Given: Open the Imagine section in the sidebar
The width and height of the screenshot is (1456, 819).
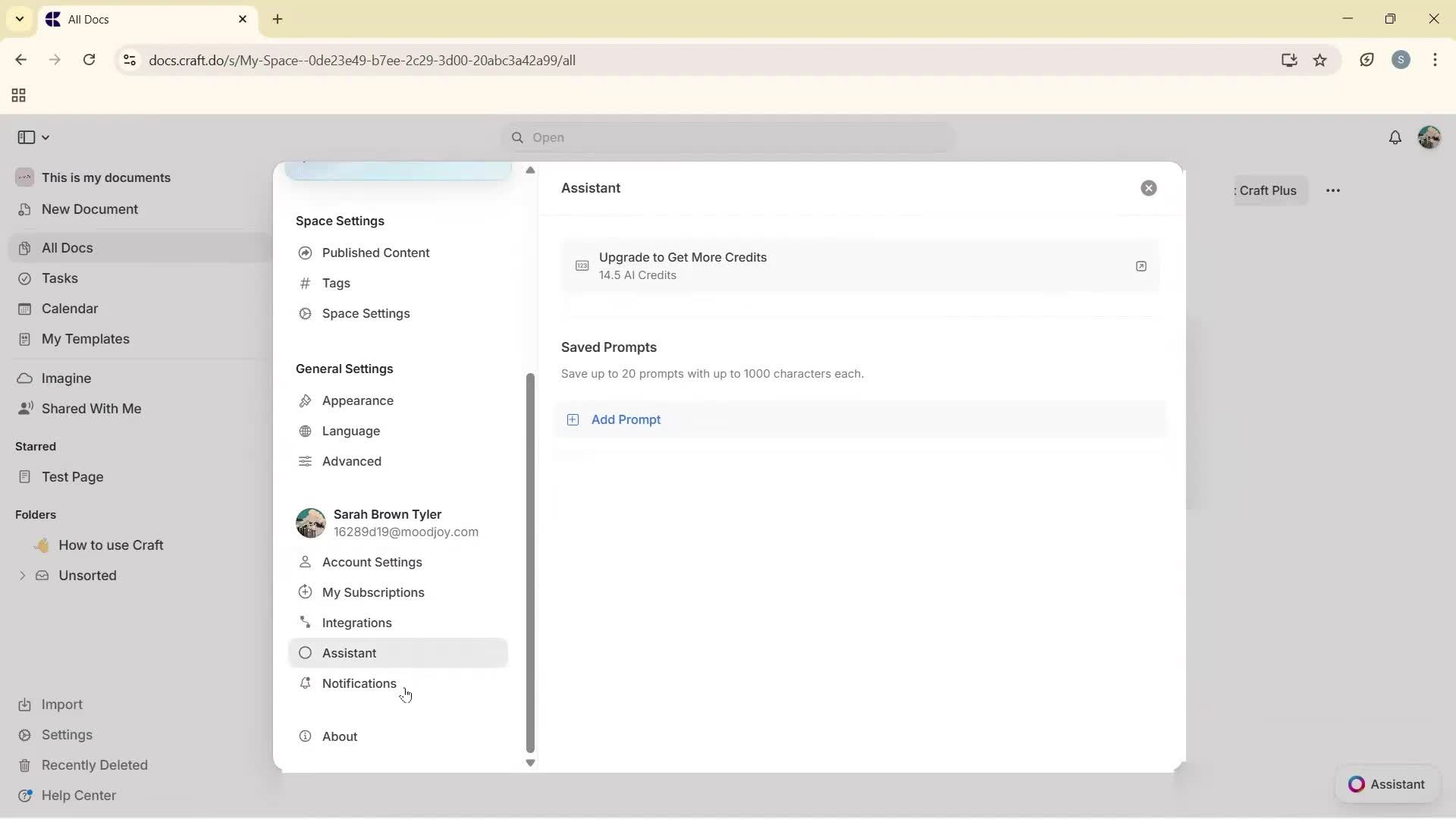Looking at the screenshot, I should [x=67, y=378].
